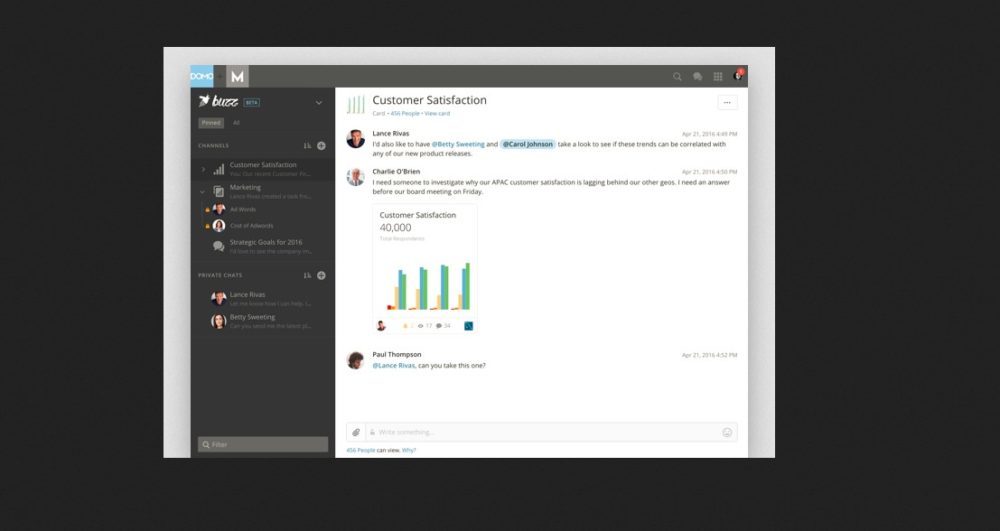Click the DOMO logo
This screenshot has height=531, width=1000.
[x=202, y=76]
